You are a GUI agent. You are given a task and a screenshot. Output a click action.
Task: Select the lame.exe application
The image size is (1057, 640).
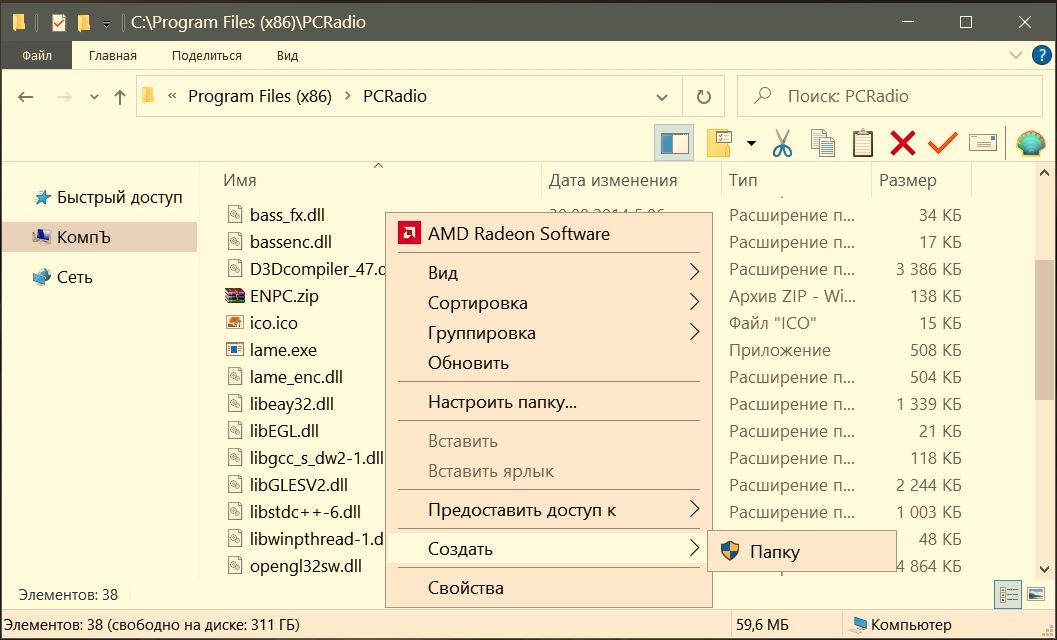pyautogui.click(x=283, y=350)
